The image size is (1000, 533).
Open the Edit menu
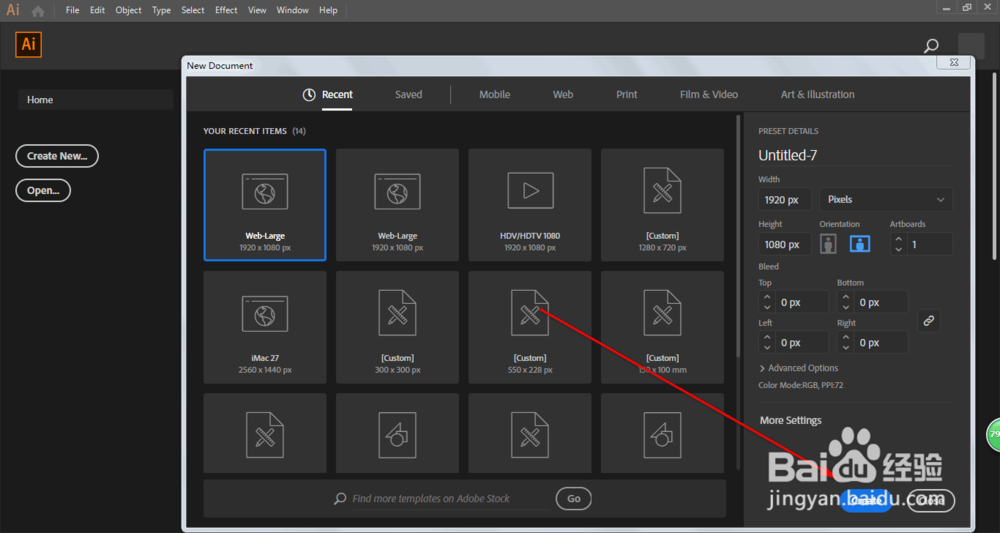(x=97, y=10)
